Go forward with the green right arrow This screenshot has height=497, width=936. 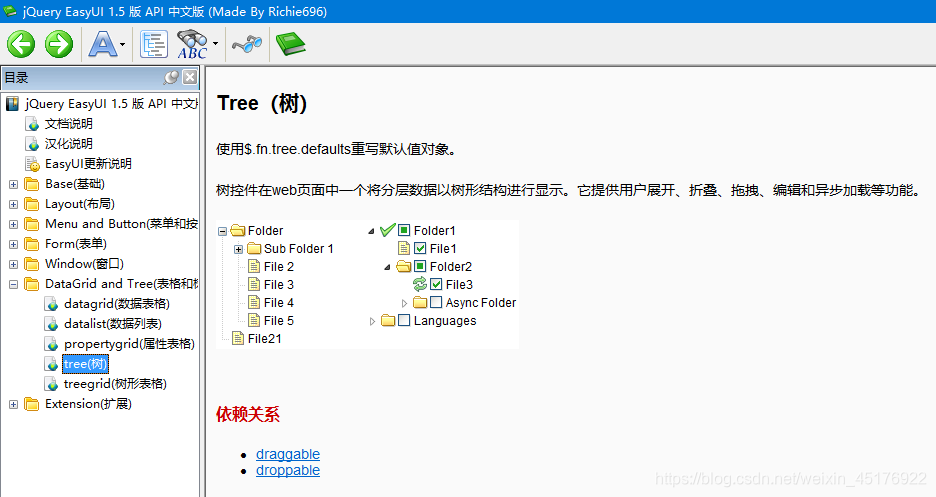(58, 44)
